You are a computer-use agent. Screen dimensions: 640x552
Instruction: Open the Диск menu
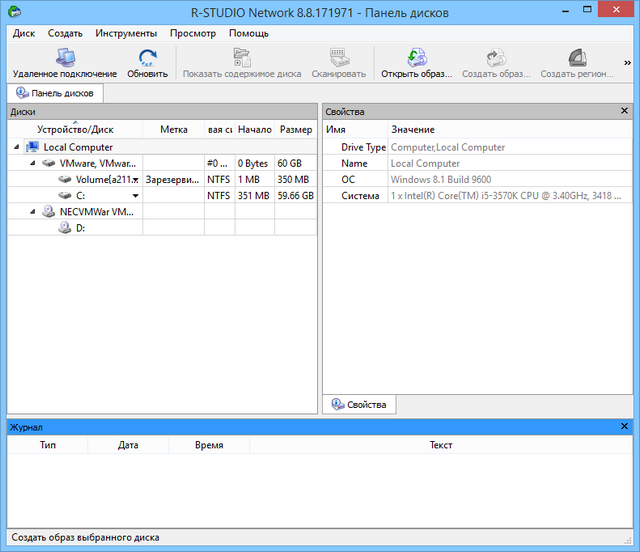click(x=24, y=33)
